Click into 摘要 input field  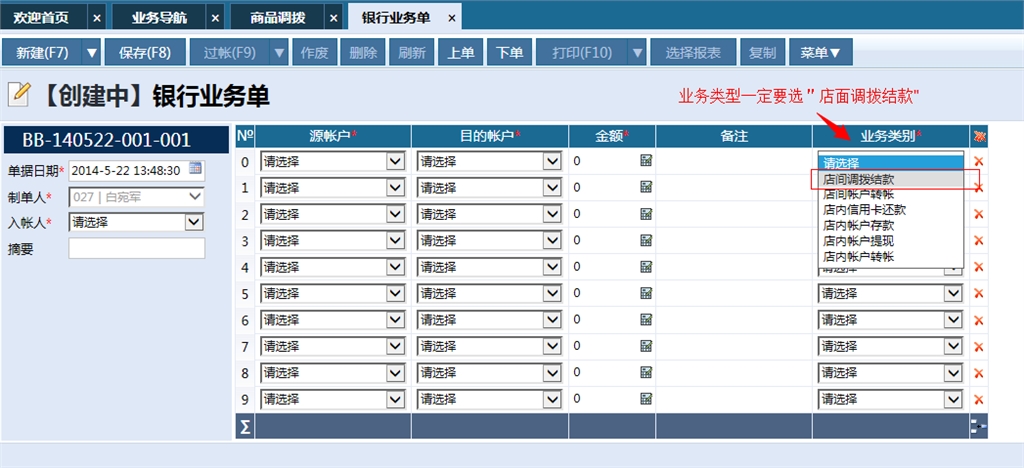click(x=136, y=248)
